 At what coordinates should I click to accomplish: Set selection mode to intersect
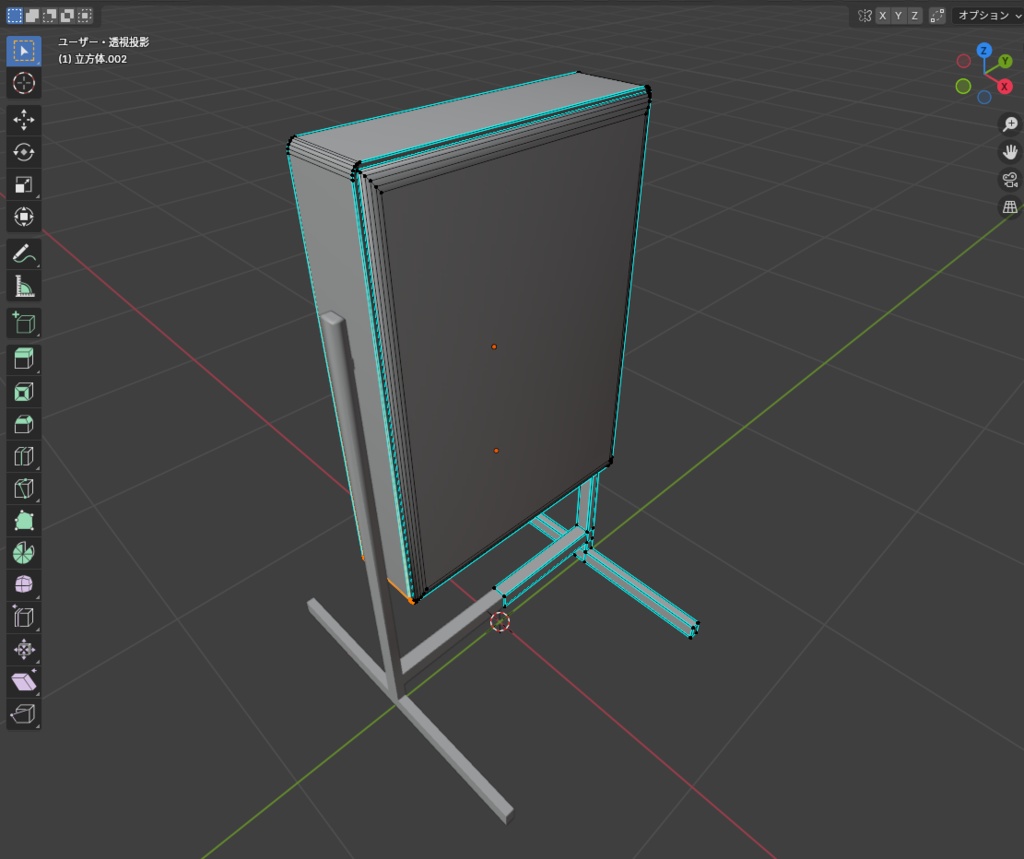click(85, 15)
